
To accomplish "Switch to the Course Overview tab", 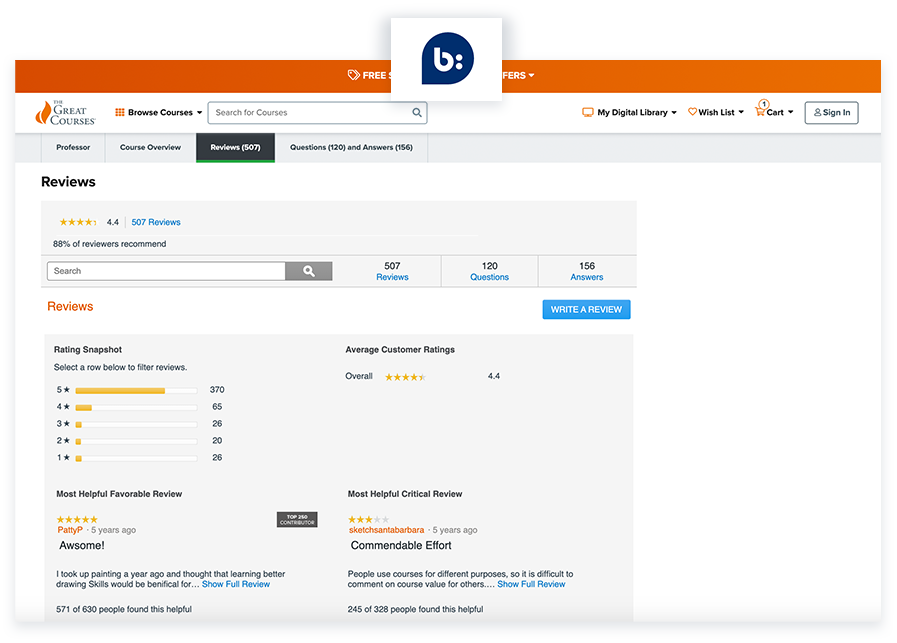I will click(x=149, y=147).
